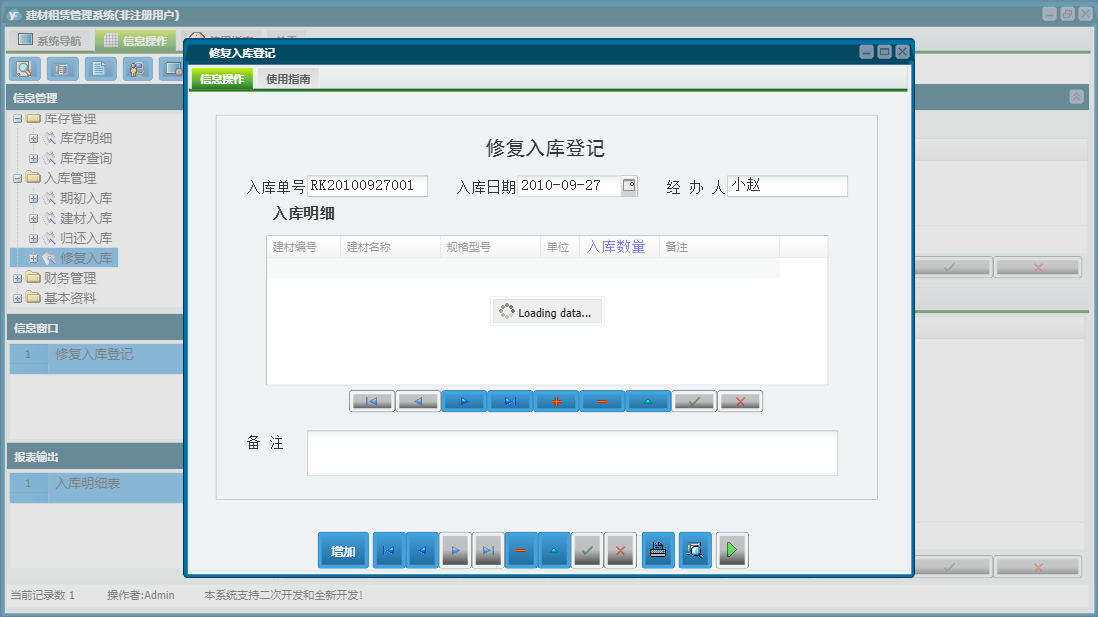Open the calendar picker for 入库日期

pyautogui.click(x=629, y=186)
